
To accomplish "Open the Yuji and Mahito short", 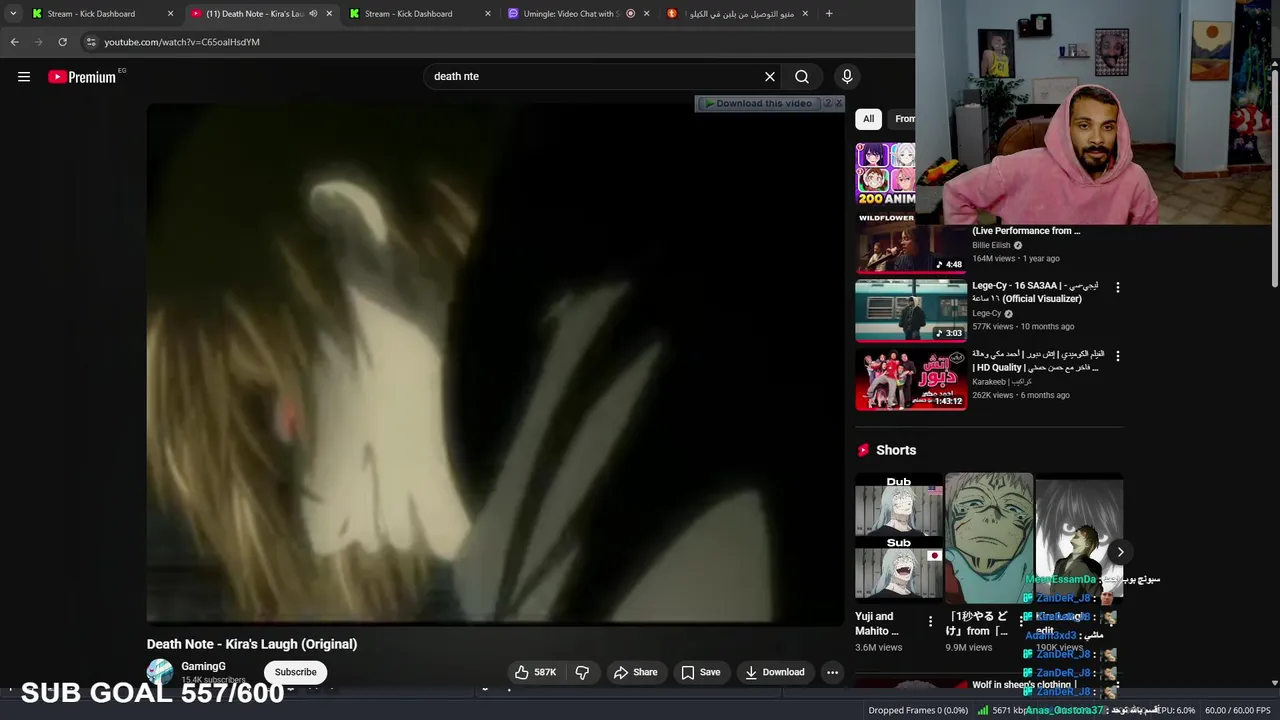I will tap(899, 537).
